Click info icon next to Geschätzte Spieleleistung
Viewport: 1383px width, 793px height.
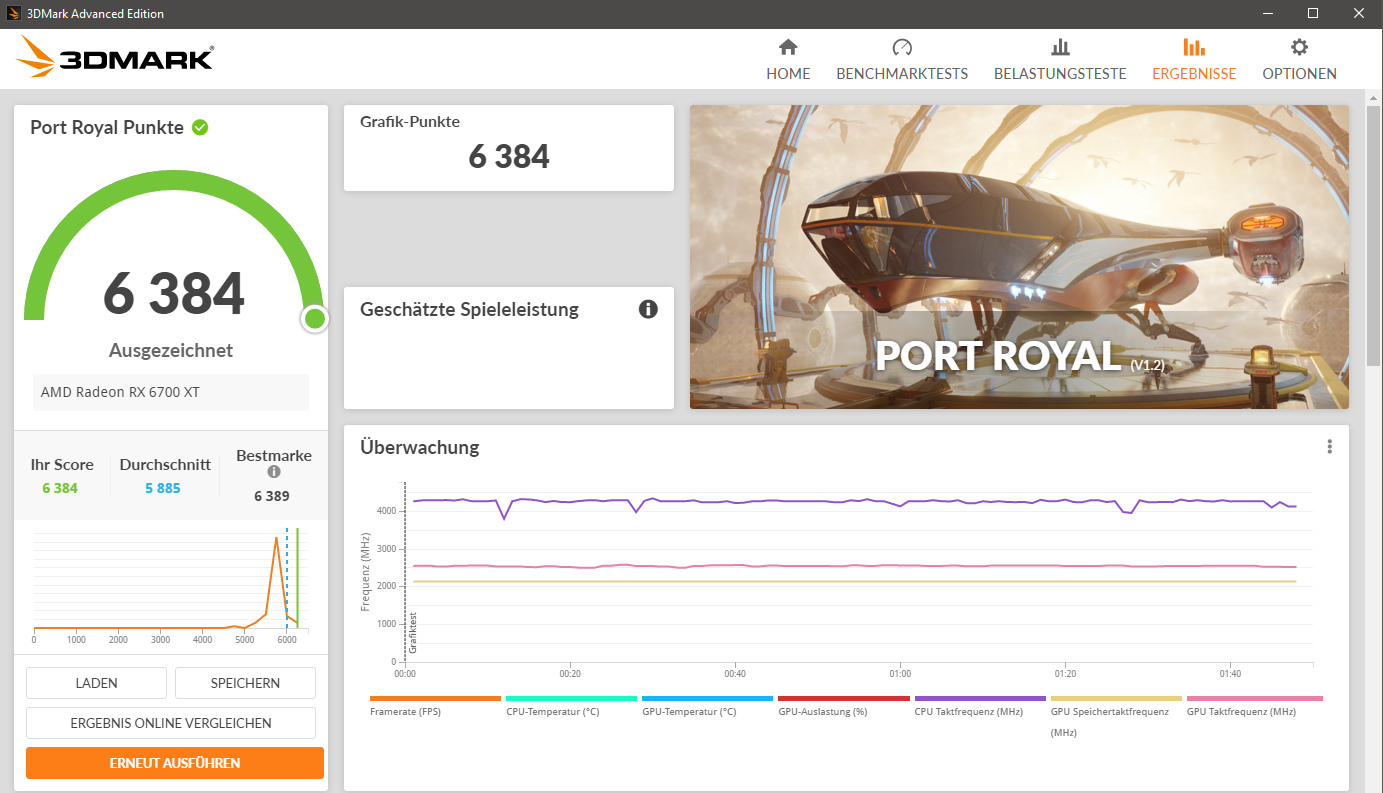648,309
